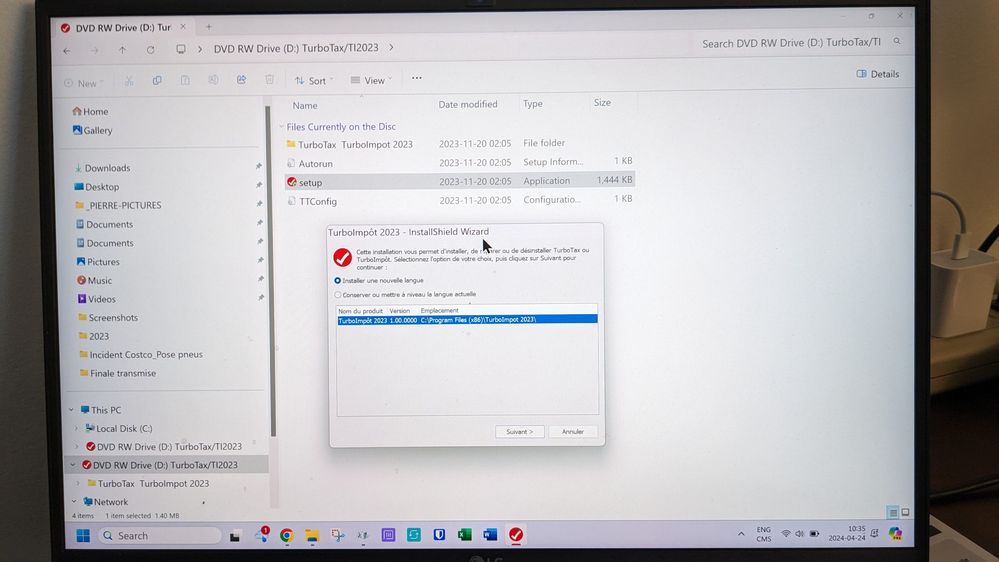Open the Details pane

[878, 74]
